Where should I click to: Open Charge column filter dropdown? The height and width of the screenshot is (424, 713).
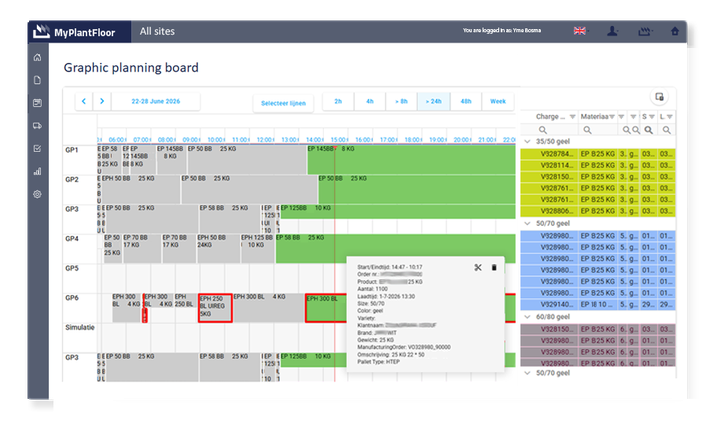tap(572, 117)
